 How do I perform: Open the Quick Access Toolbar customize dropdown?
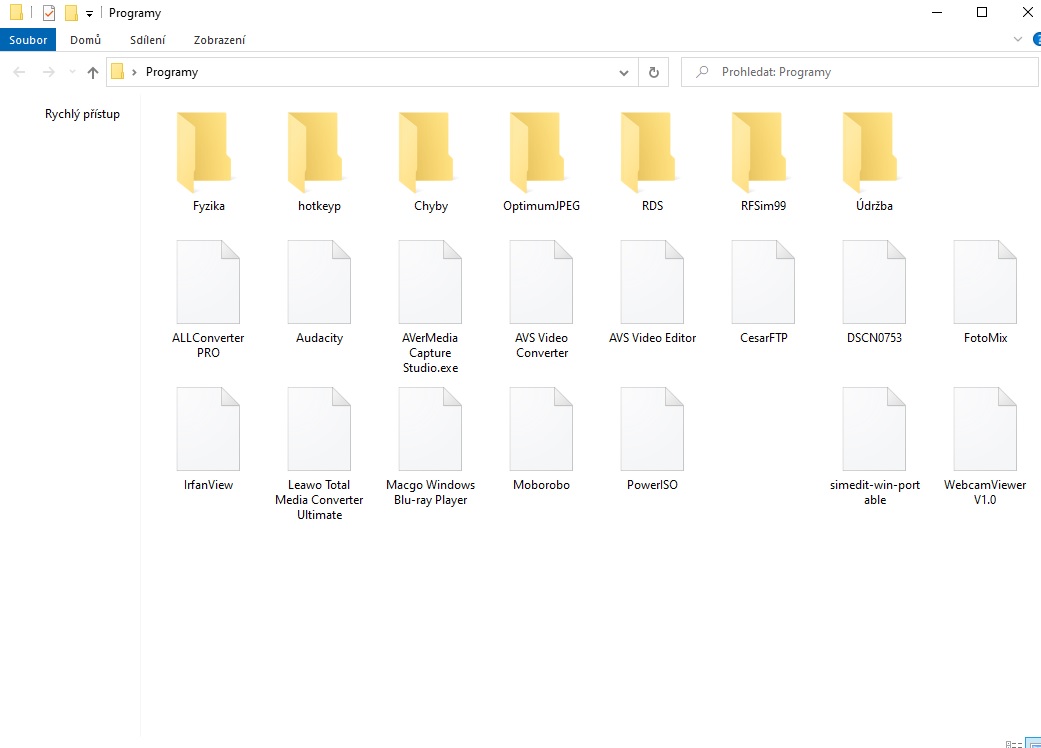[89, 14]
